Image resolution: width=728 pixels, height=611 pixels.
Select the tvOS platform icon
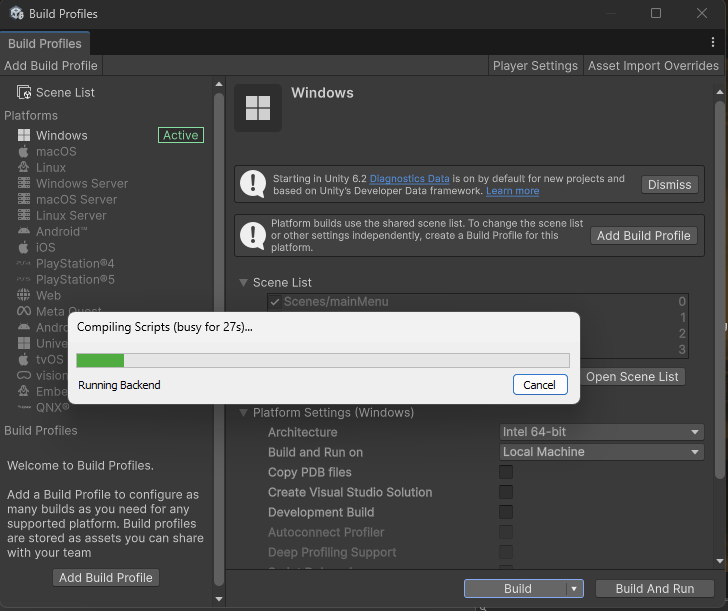click(x=24, y=359)
